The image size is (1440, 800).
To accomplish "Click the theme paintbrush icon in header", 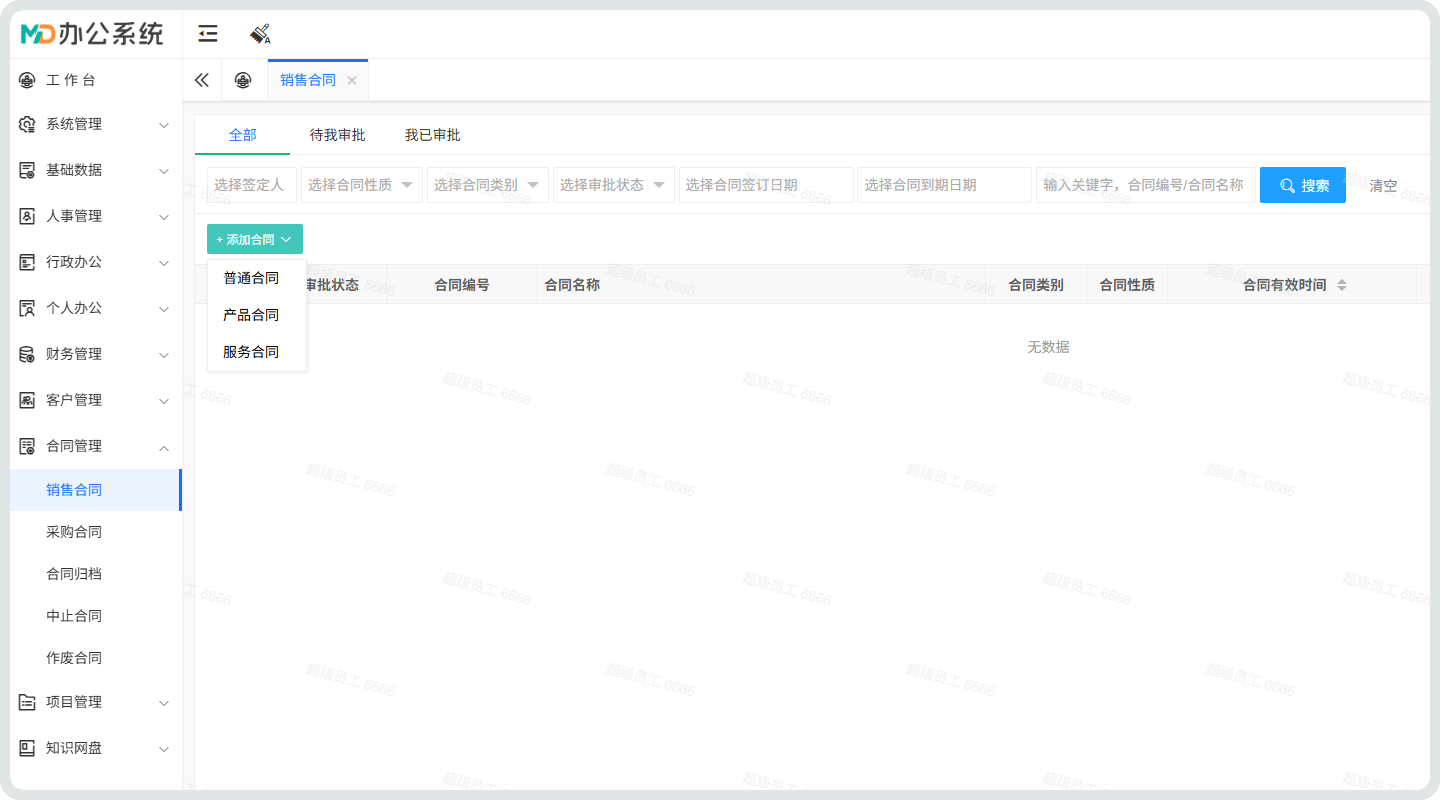I will tap(260, 35).
